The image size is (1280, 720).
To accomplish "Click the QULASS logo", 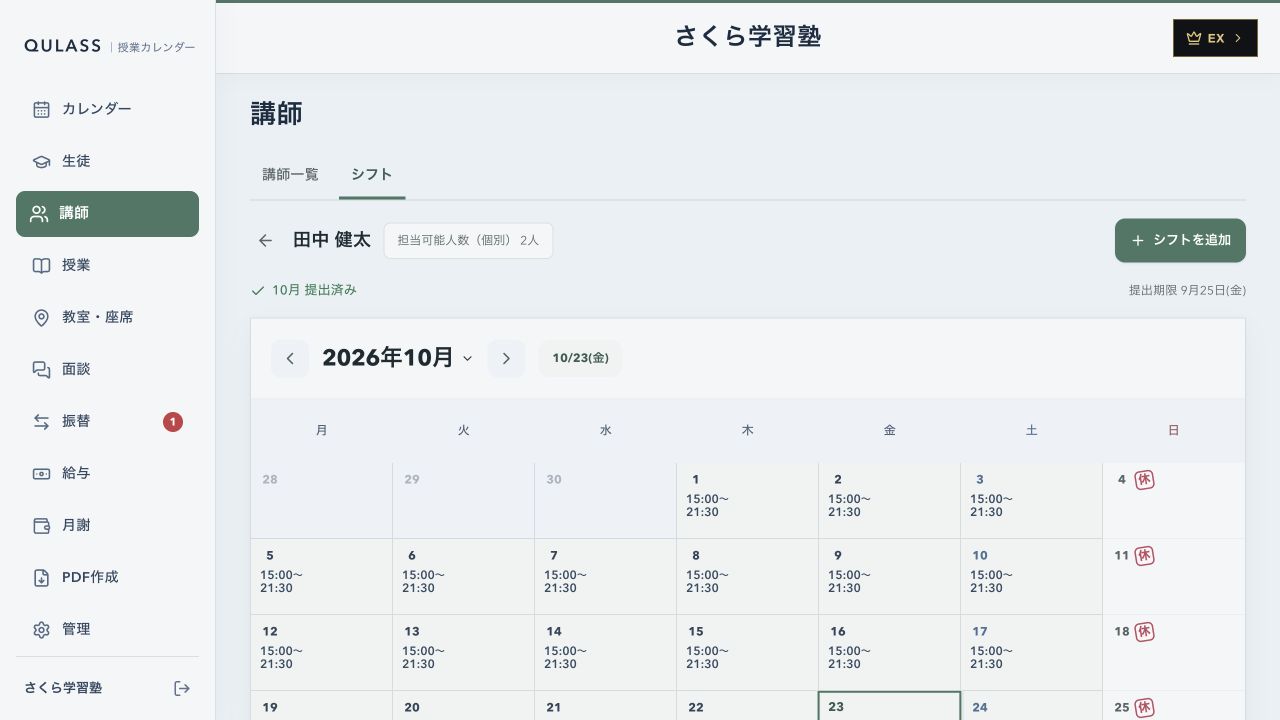I will pyautogui.click(x=63, y=46).
